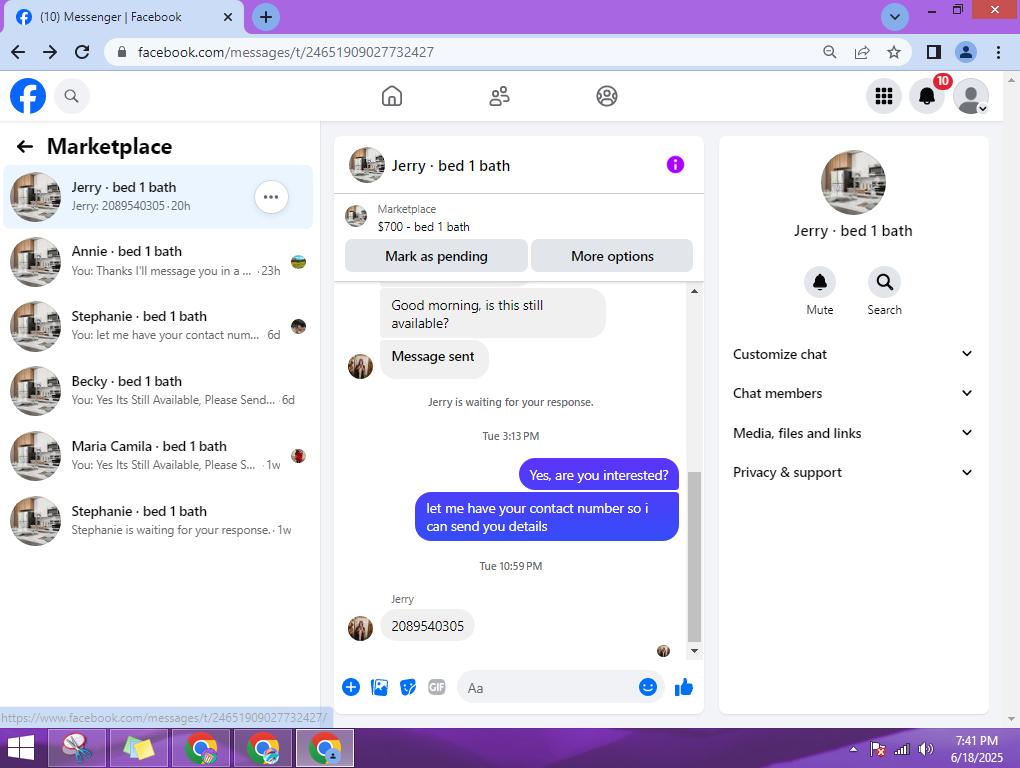Image resolution: width=1020 pixels, height=768 pixels.
Task: Open Stephanie chat waiting for your response
Action: 158,522
